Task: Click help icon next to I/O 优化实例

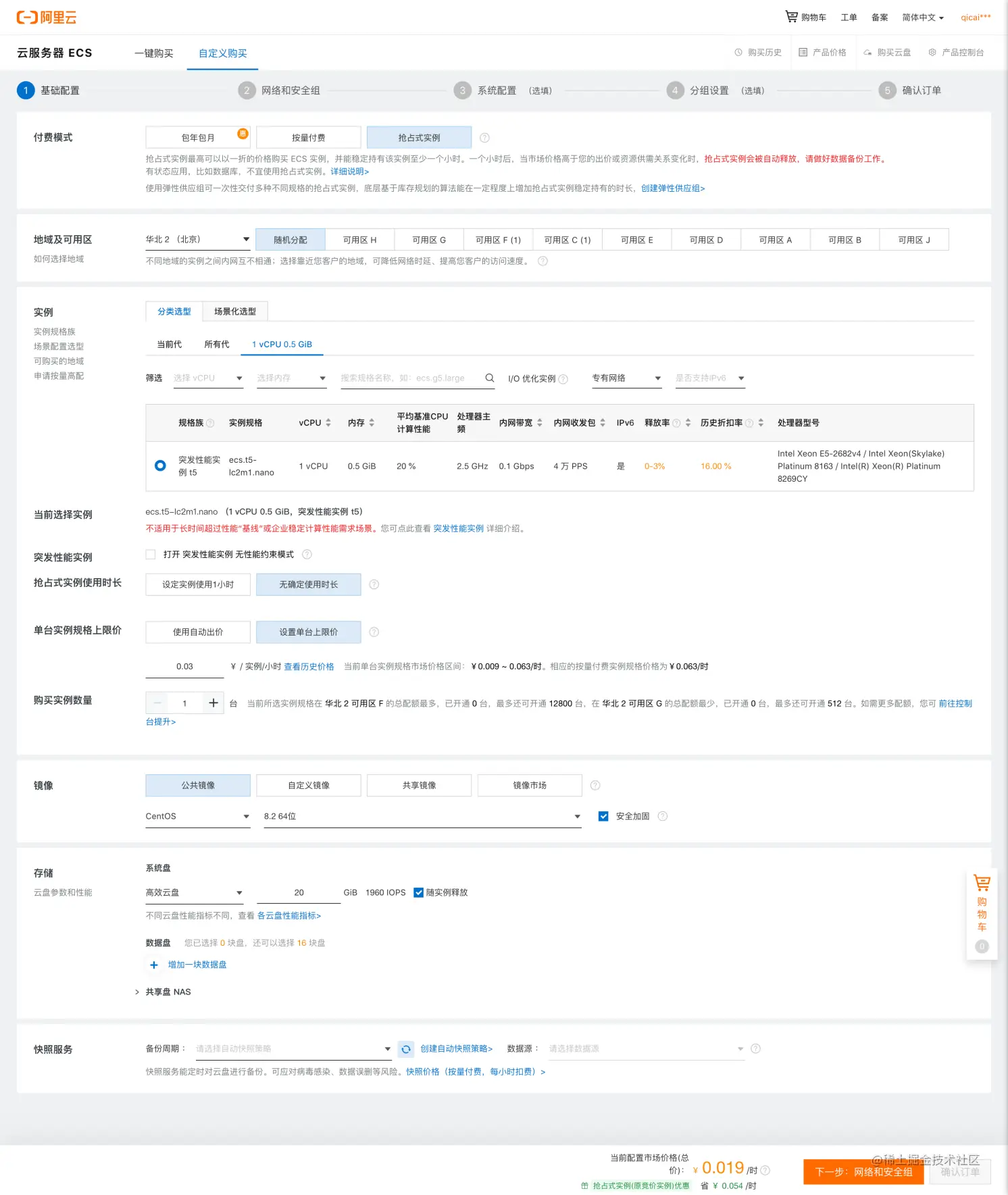Action: tap(563, 379)
